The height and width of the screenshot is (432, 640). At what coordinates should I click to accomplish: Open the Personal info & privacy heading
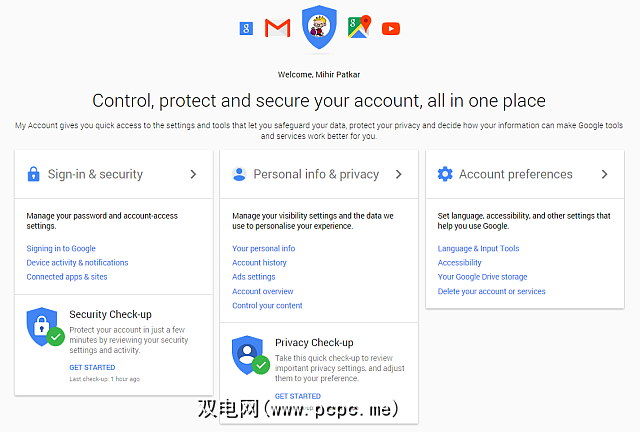tap(316, 174)
